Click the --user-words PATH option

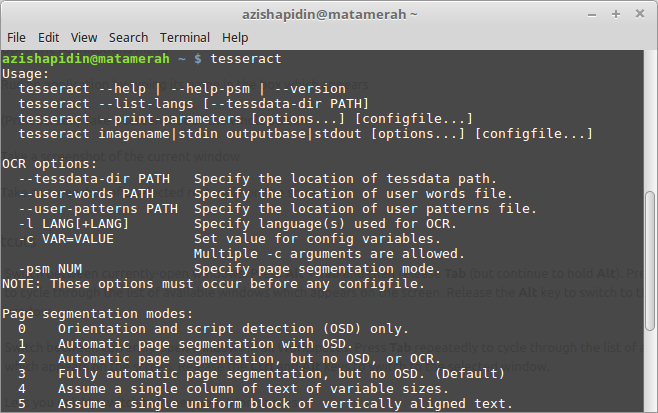click(86, 194)
